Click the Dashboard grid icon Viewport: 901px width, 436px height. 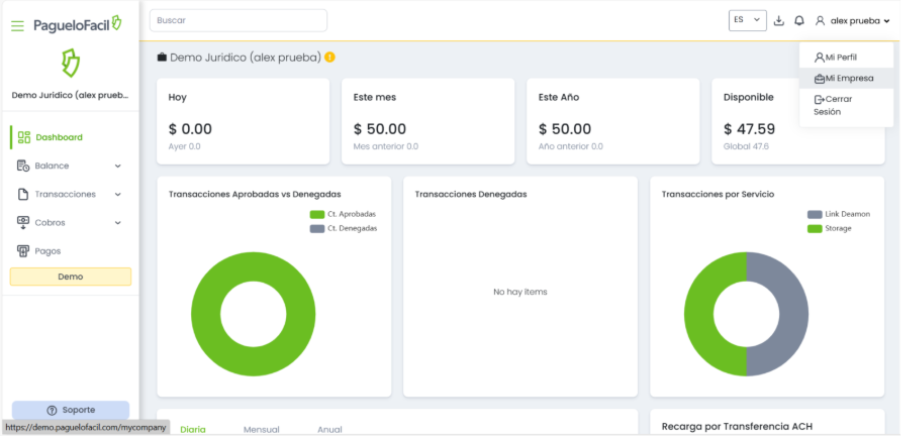[x=24, y=137]
